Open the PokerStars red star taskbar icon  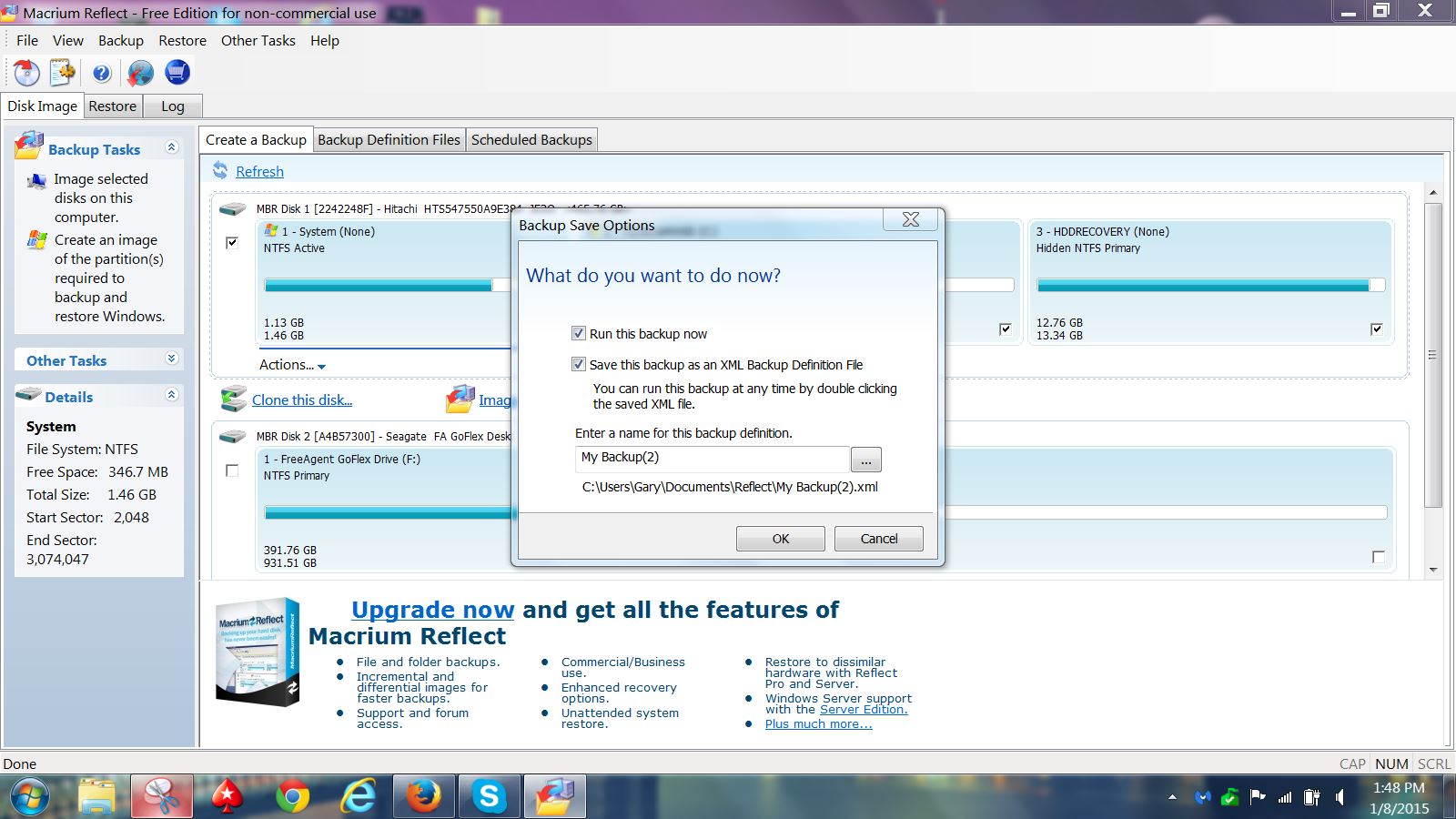click(227, 797)
